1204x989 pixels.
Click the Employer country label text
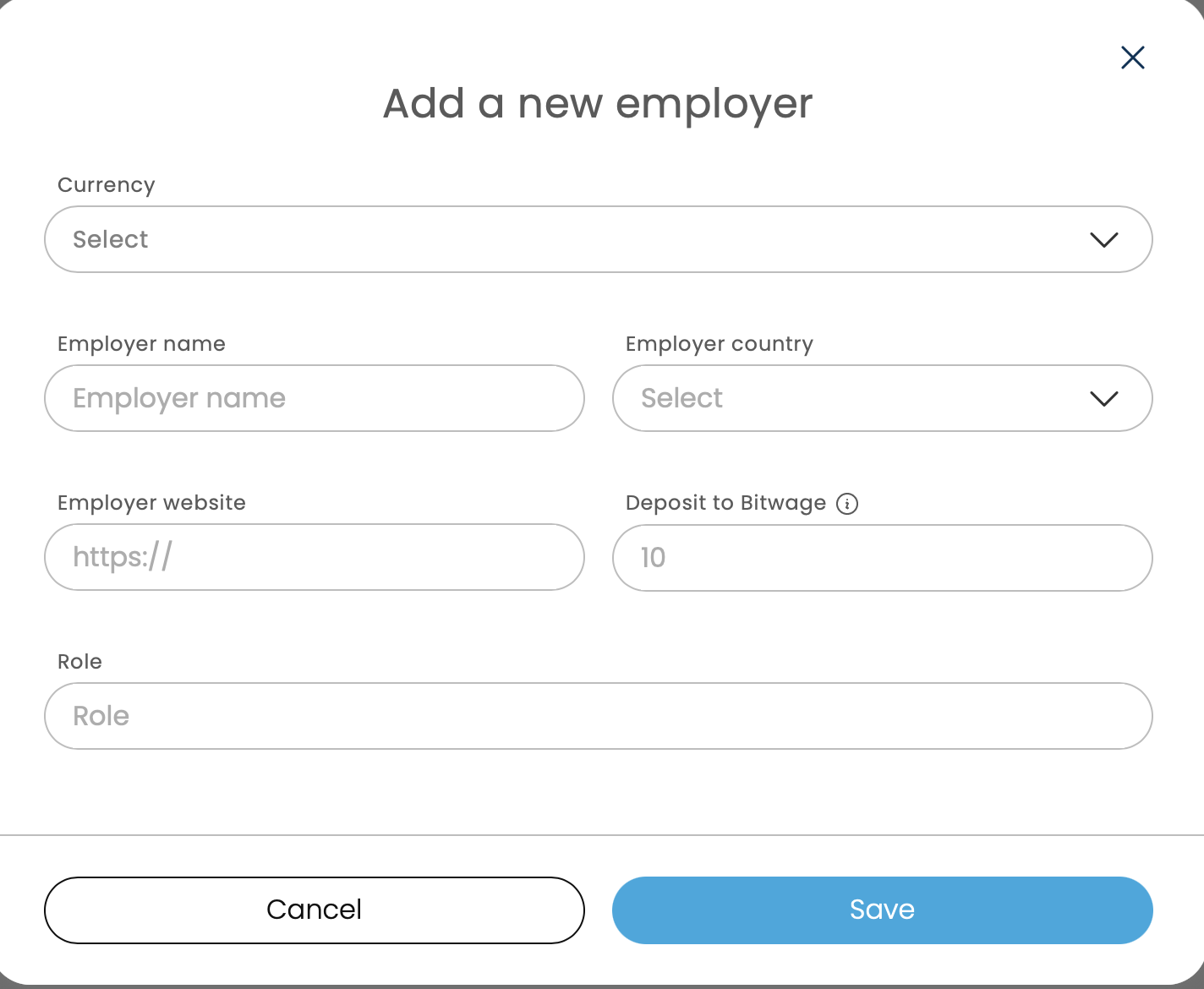point(719,344)
